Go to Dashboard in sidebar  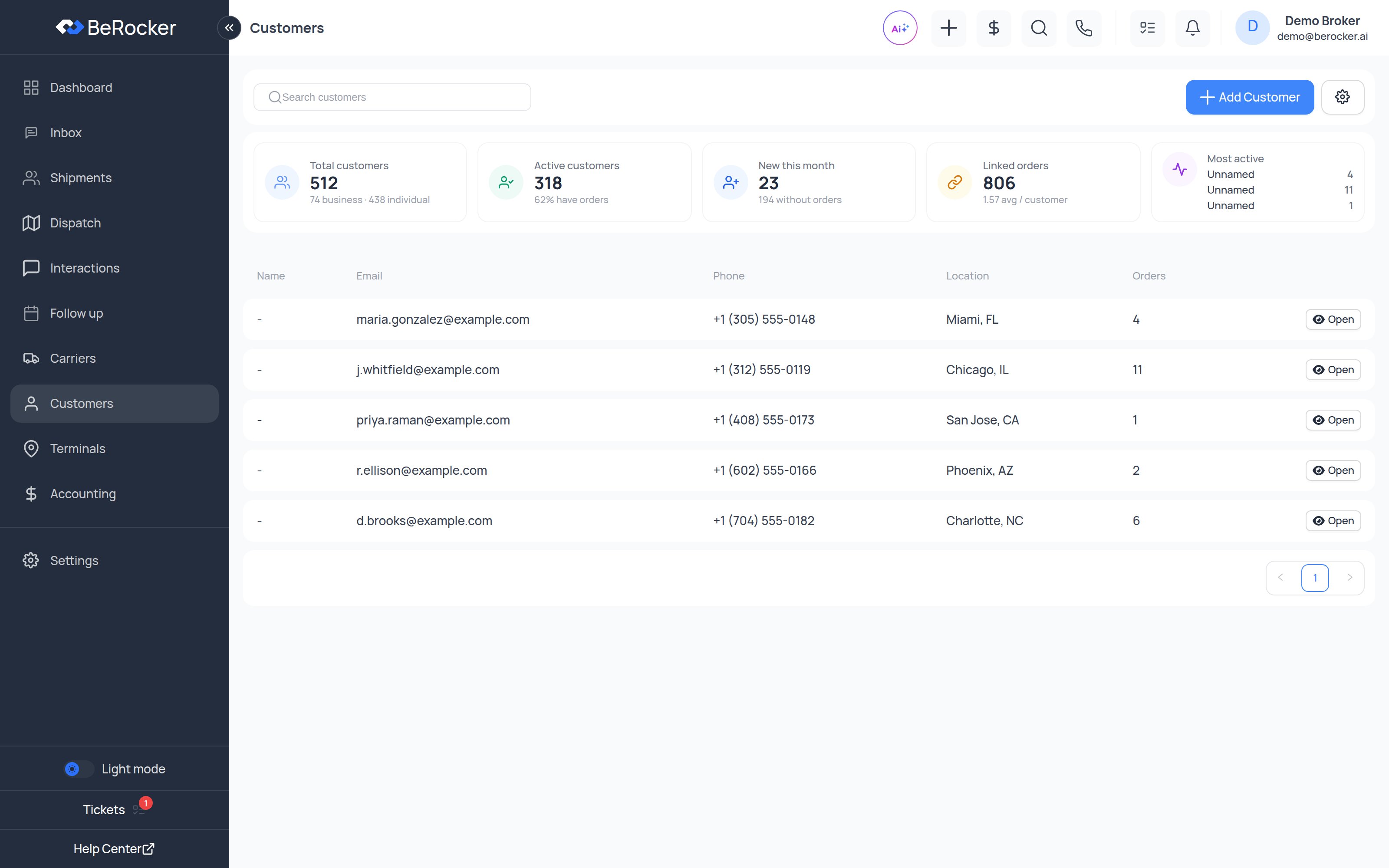point(114,87)
